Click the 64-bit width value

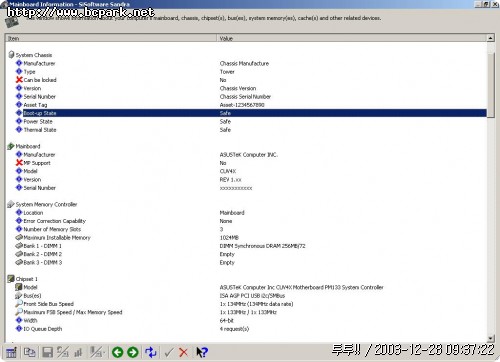click(227, 320)
